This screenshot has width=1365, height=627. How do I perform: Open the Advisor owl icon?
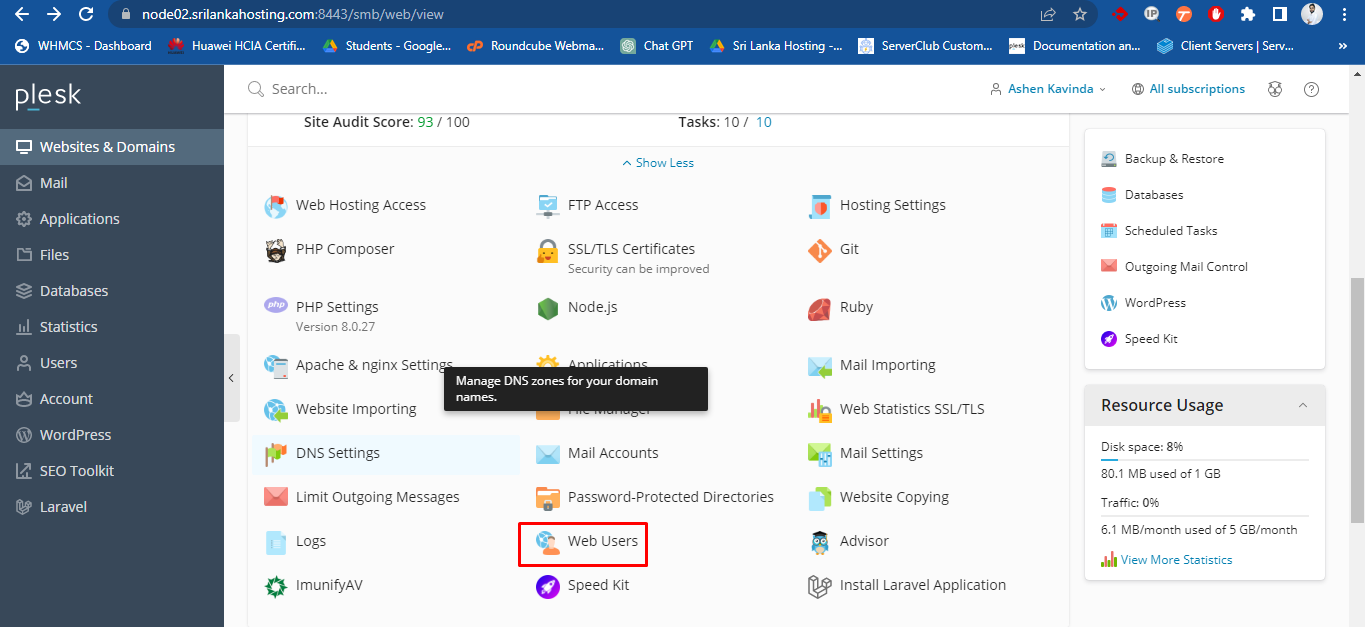[x=820, y=542]
